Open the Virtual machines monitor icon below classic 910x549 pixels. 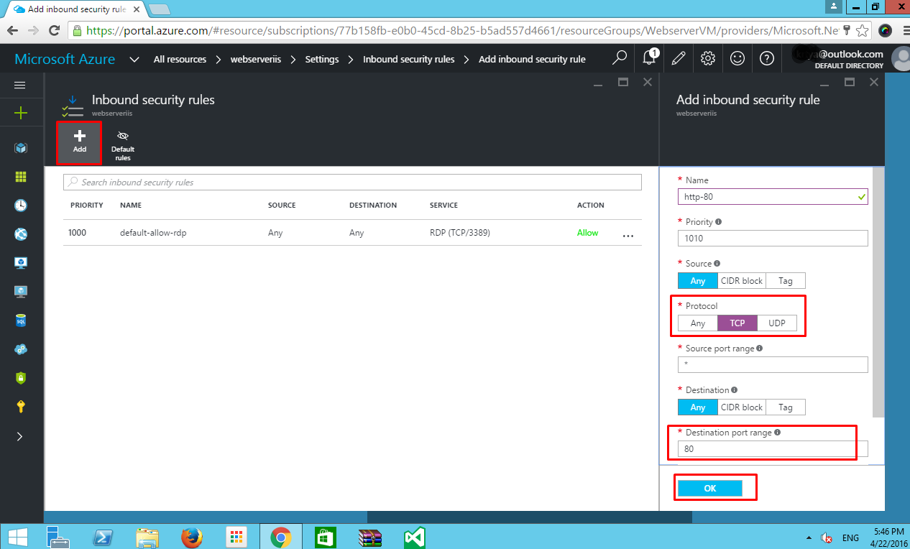21,292
